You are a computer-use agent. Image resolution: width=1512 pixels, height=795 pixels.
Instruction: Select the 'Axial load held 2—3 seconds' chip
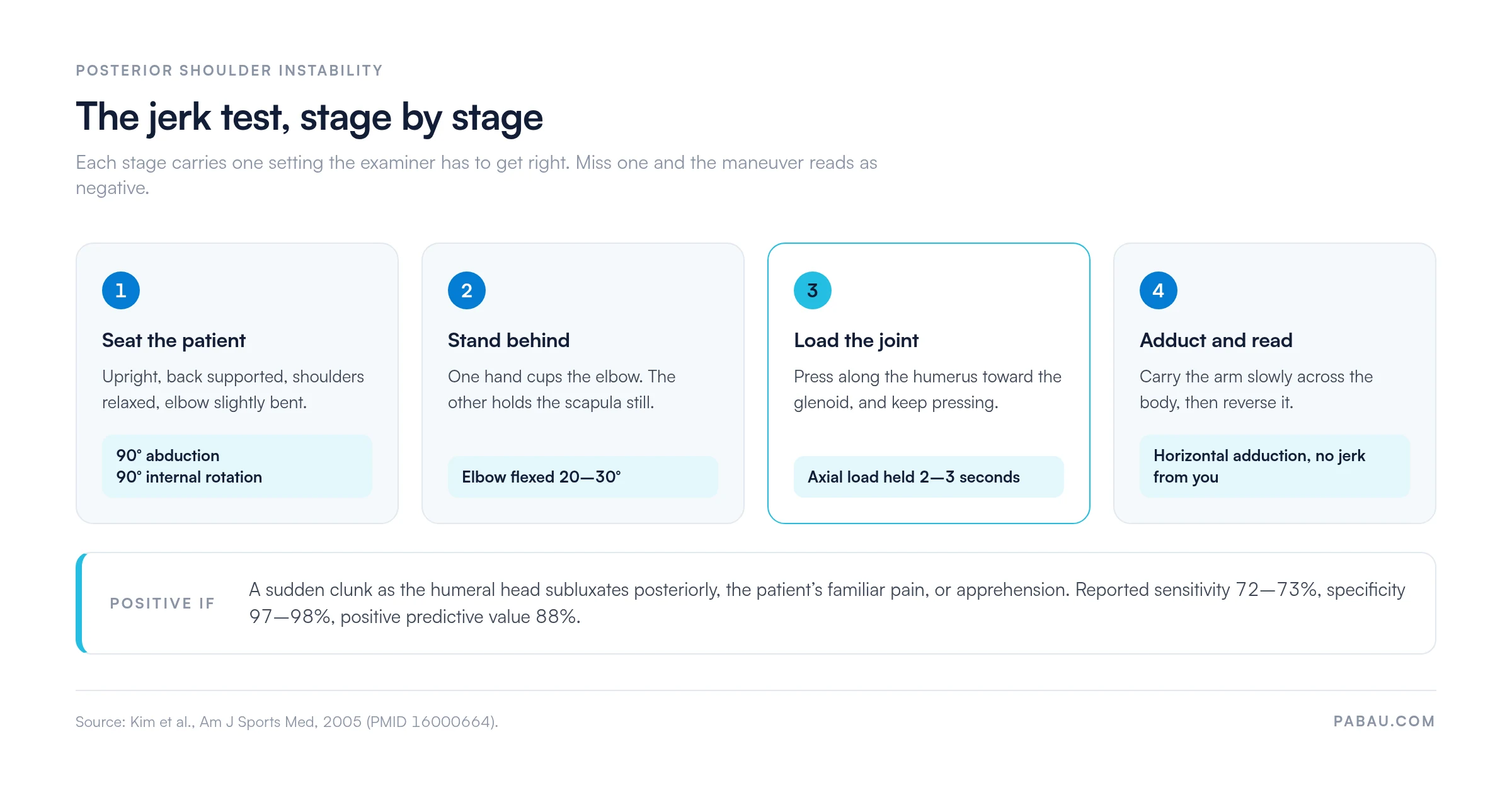pos(929,477)
